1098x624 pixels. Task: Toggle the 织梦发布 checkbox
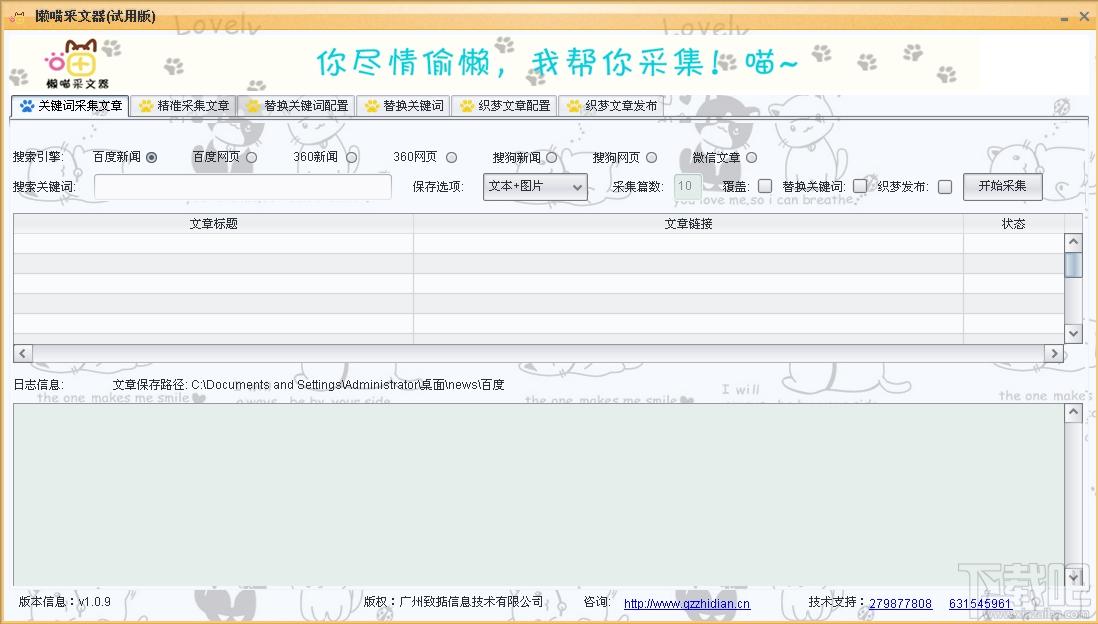(944, 186)
